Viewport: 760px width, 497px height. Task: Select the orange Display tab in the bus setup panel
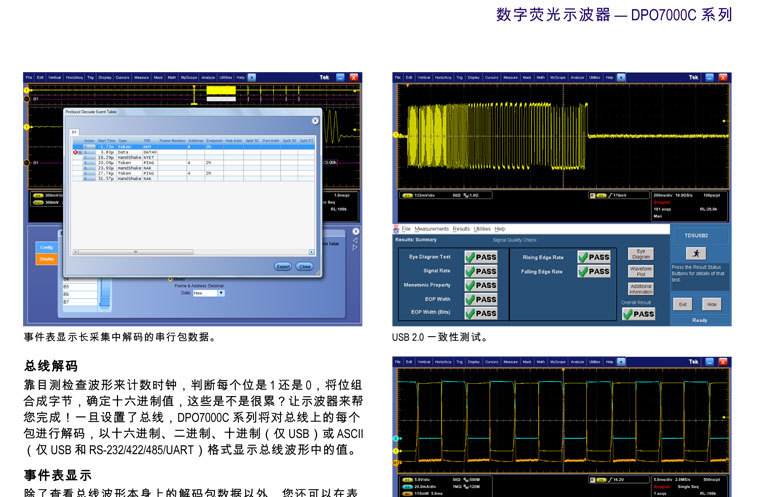47,259
